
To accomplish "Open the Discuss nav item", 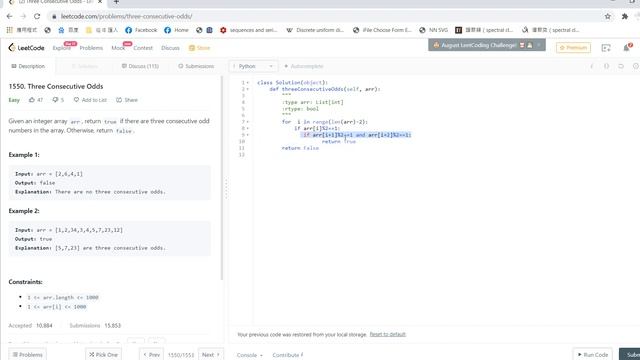I will (170, 48).
